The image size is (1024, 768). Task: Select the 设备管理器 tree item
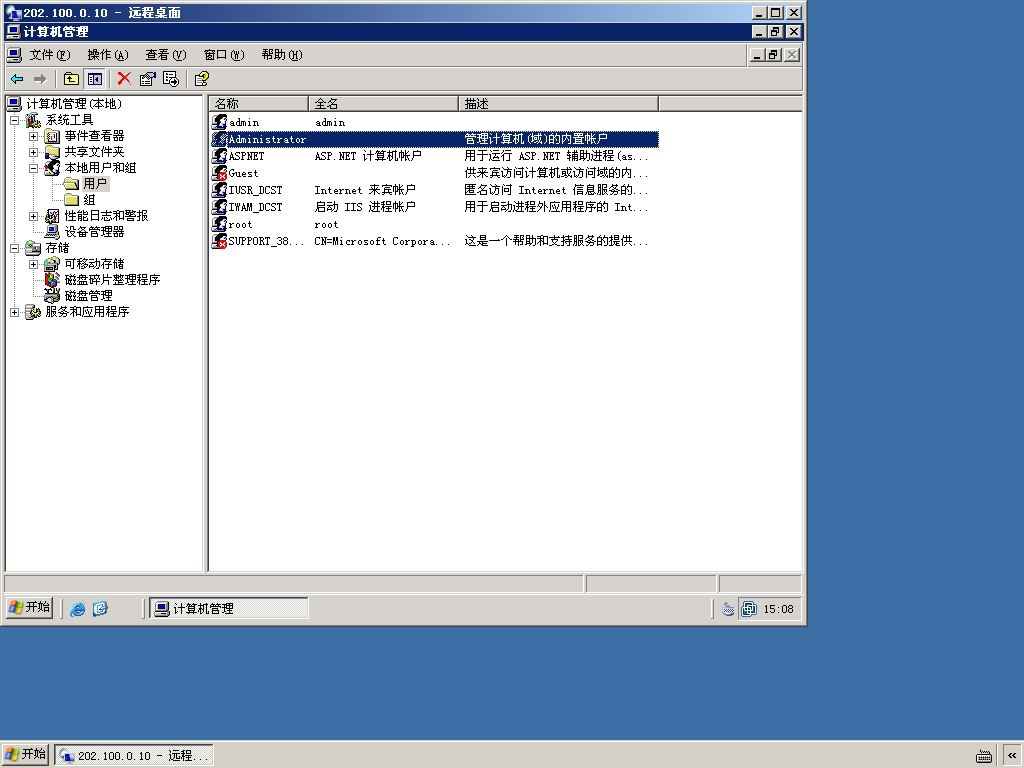(94, 231)
